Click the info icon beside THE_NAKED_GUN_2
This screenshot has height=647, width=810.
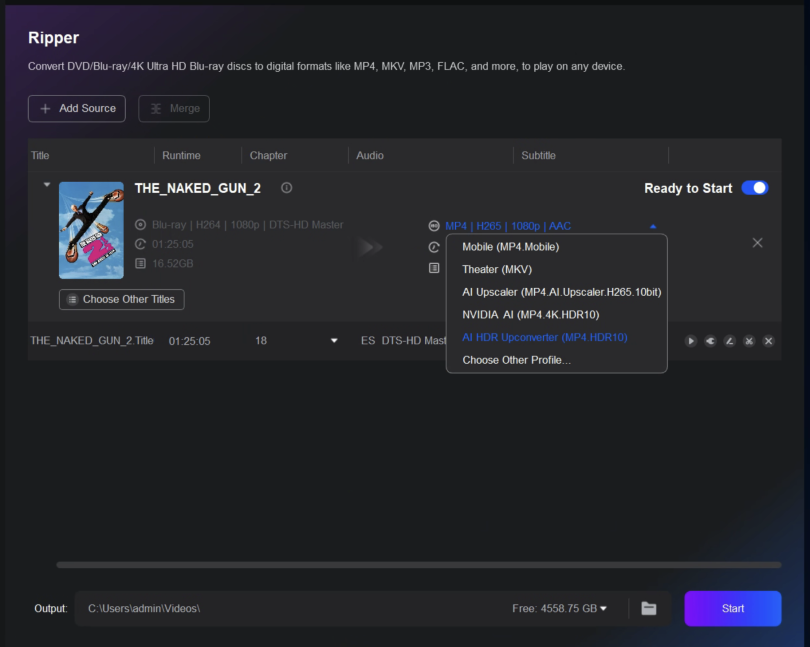click(x=287, y=188)
